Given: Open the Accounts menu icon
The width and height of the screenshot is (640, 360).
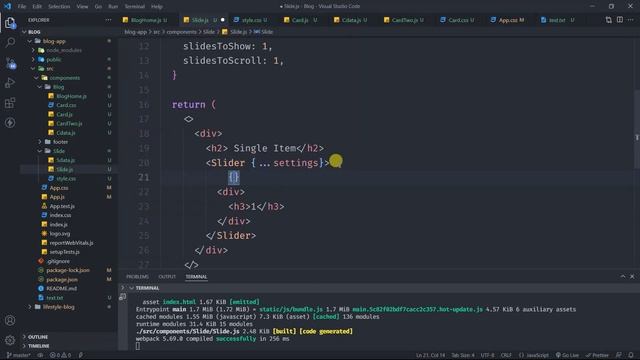Looking at the screenshot, I should point(10,320).
